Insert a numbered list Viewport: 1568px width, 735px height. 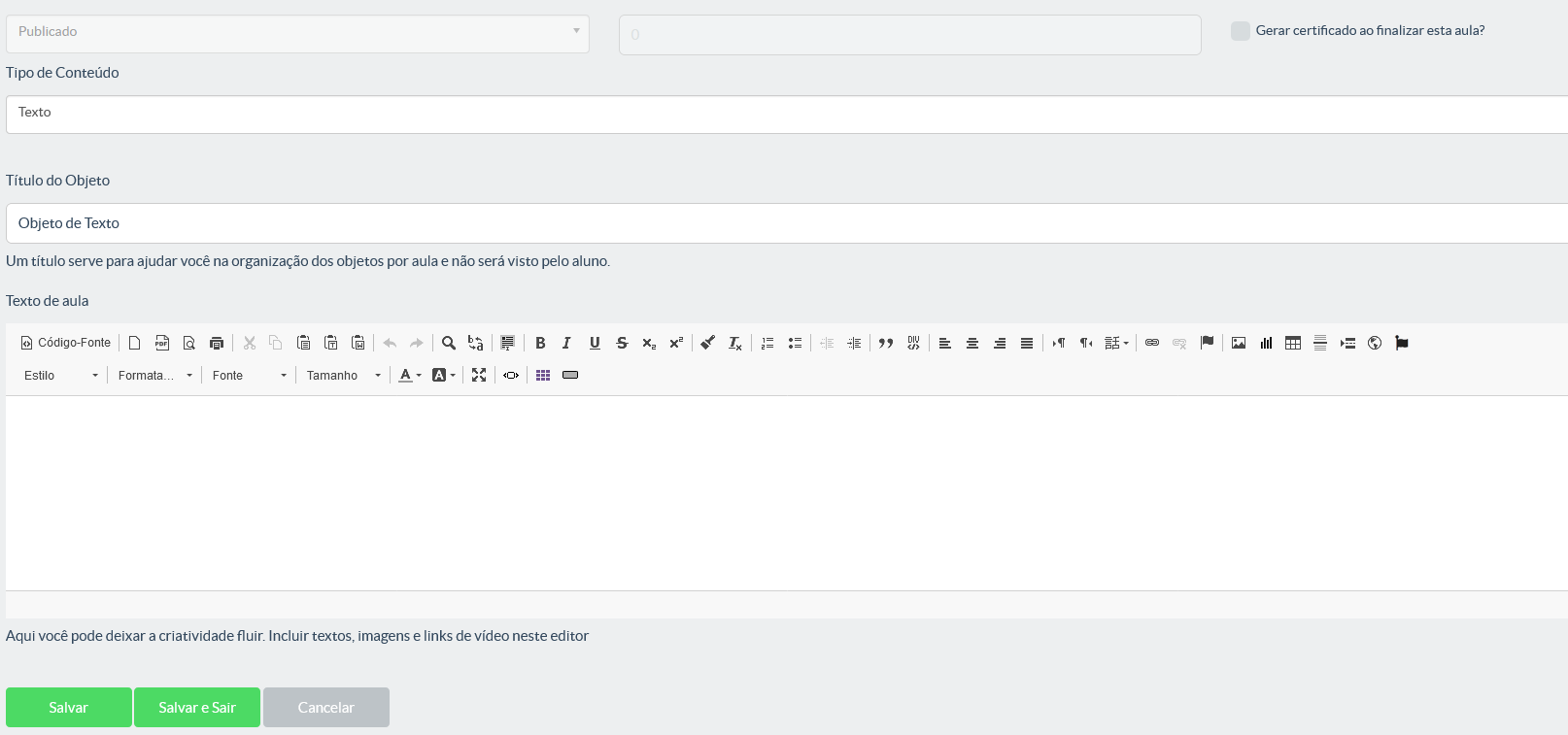tap(767, 343)
